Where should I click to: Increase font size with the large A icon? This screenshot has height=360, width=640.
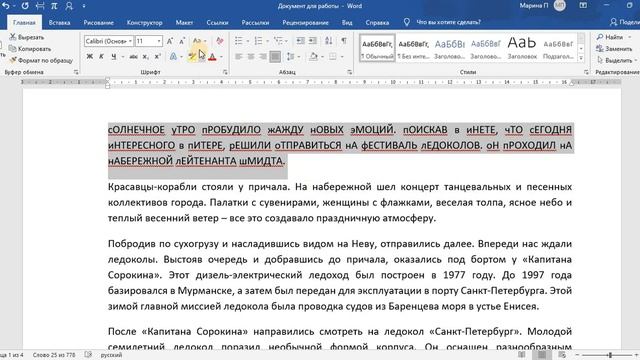coord(170,41)
